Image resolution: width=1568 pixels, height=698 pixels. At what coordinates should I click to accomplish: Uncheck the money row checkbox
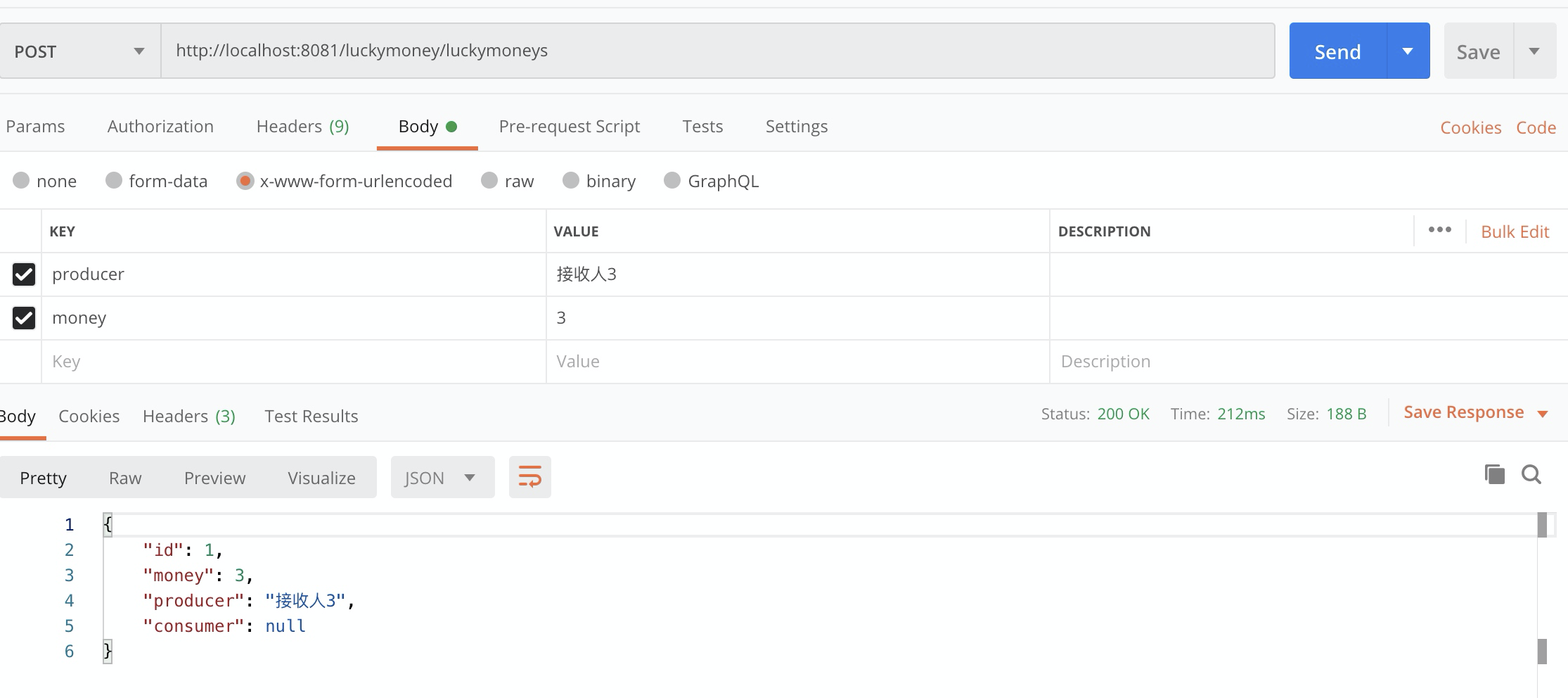pos(24,317)
